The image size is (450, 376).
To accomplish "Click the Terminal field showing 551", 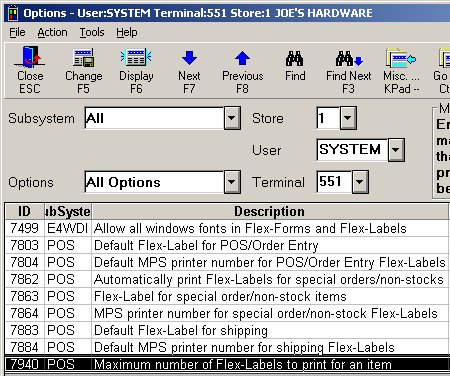I will coord(334,182).
